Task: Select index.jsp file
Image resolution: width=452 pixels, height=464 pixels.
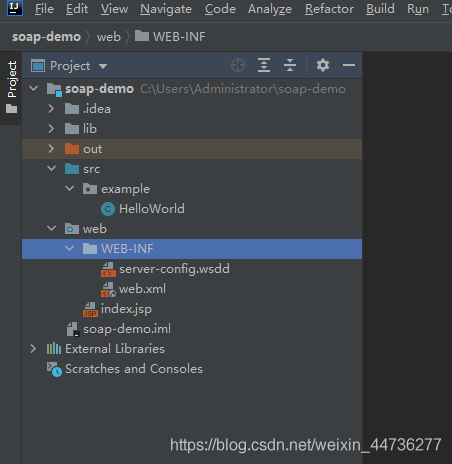Action: point(126,309)
